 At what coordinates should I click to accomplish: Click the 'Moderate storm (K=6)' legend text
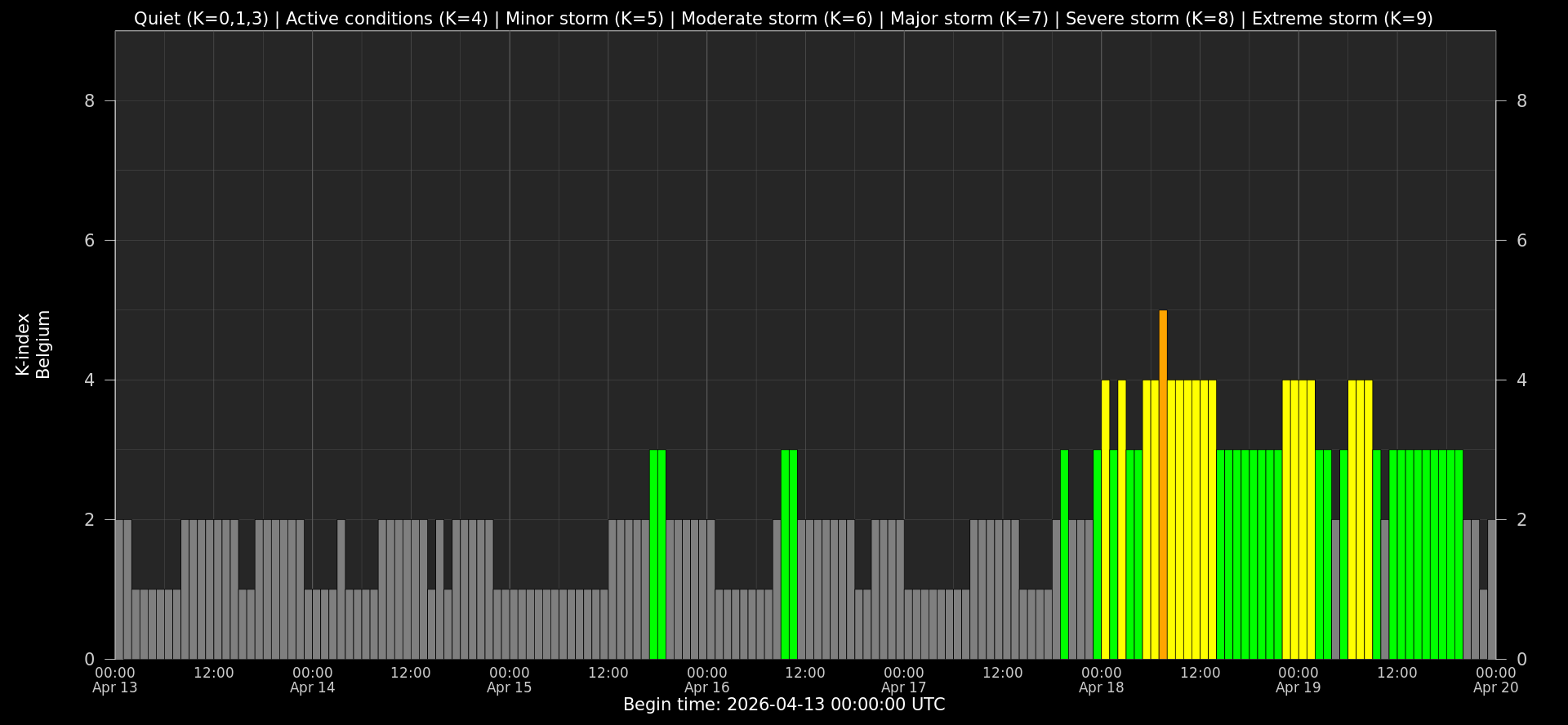(777, 19)
